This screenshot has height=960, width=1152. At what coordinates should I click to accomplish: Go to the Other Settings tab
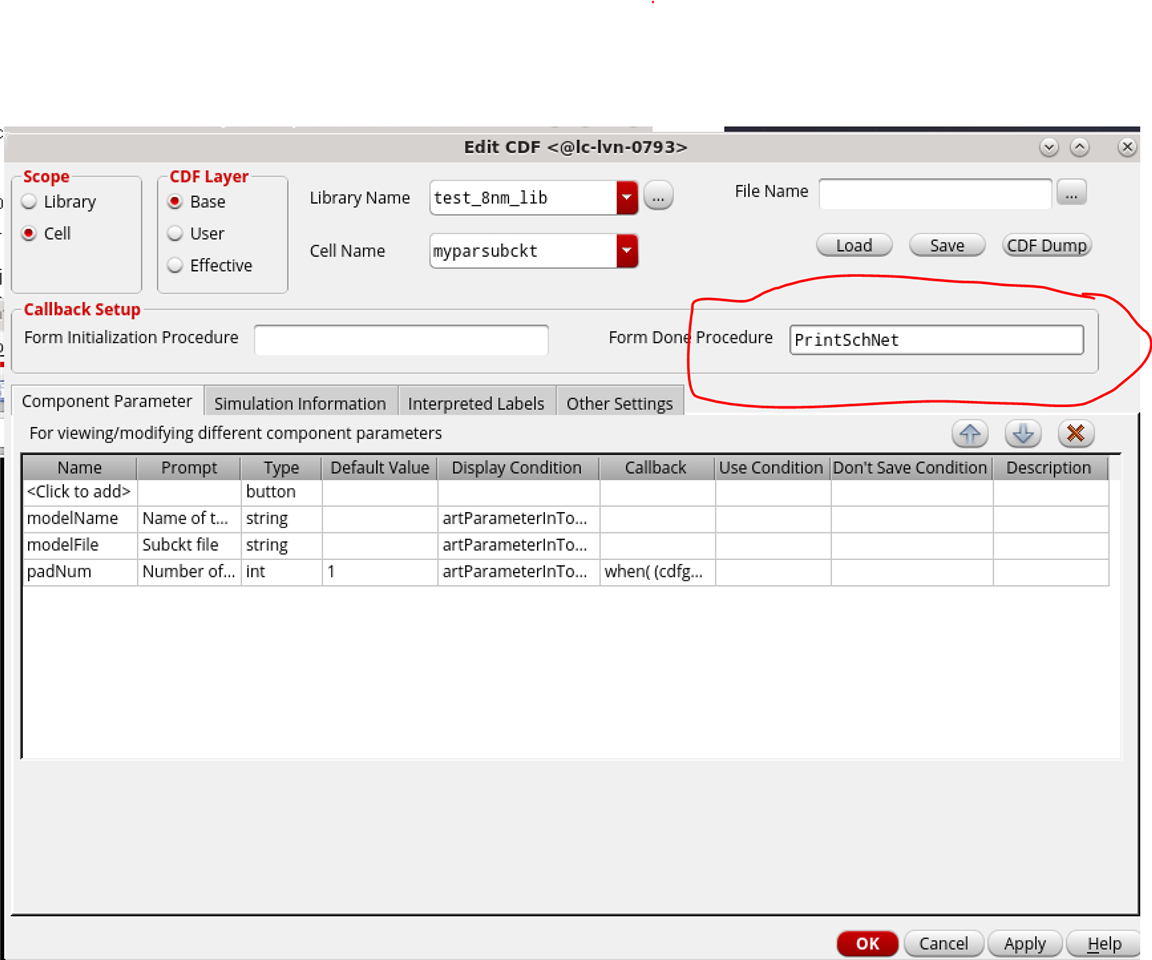tap(619, 403)
